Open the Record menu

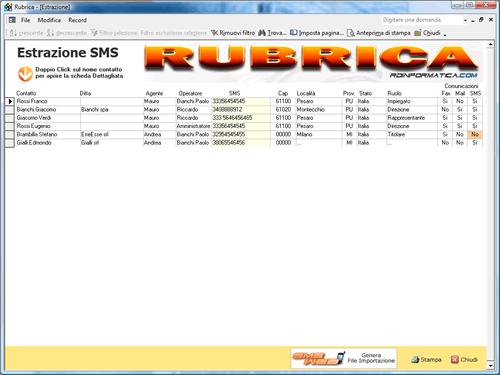(x=77, y=20)
